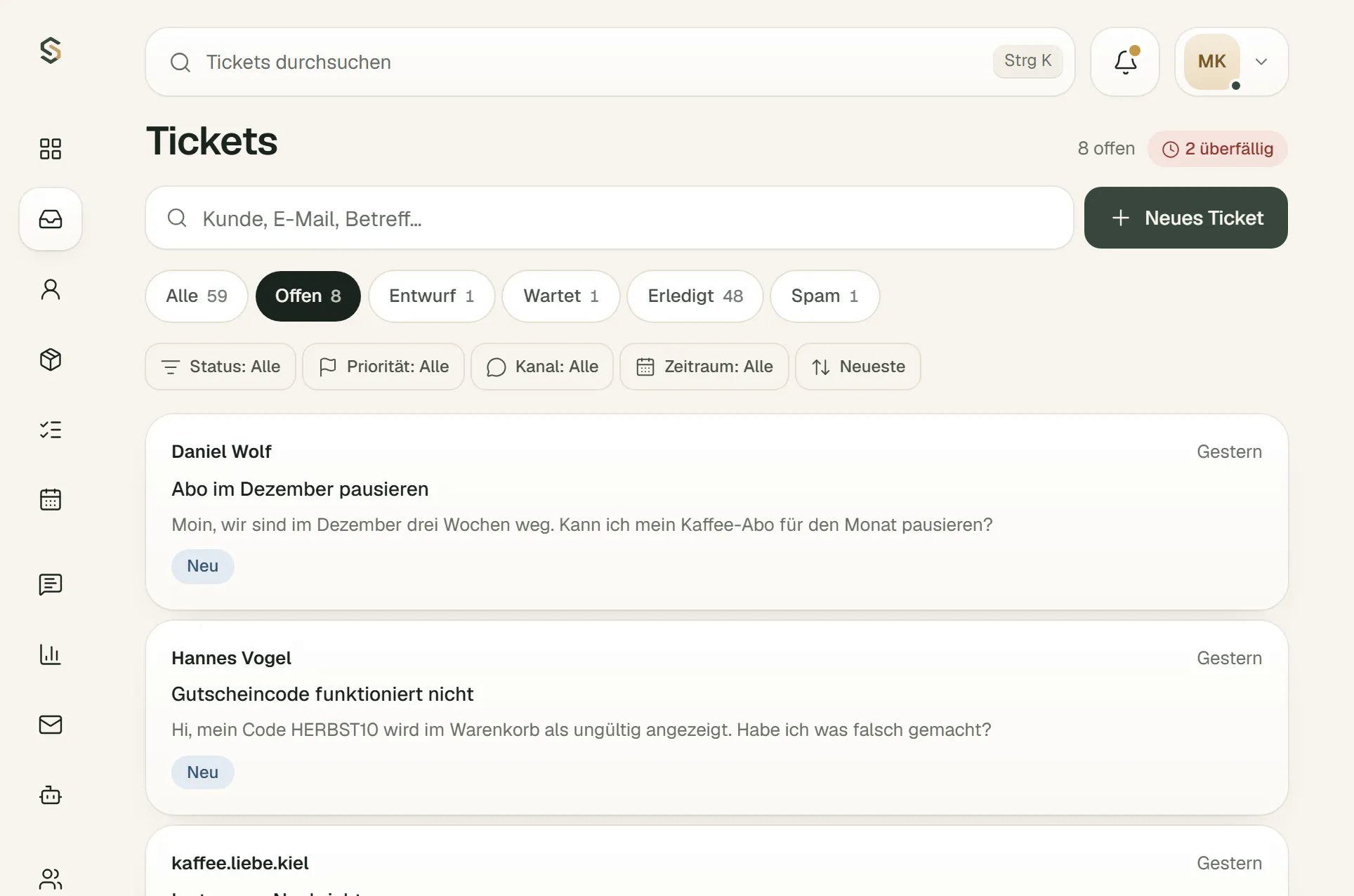
Task: Click the HERBST10 message preview text
Action: tap(581, 730)
